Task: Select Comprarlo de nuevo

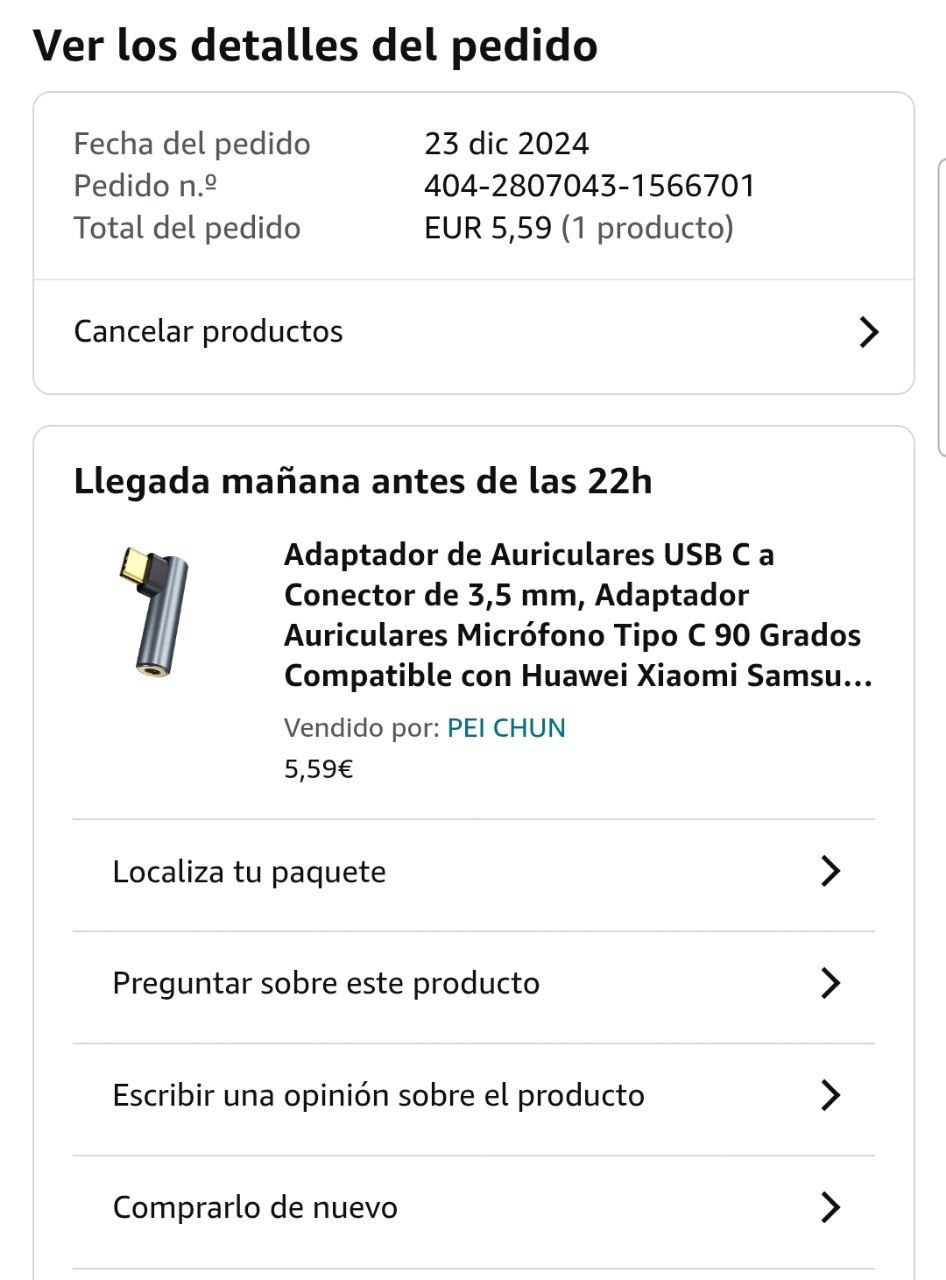Action: tap(255, 1208)
